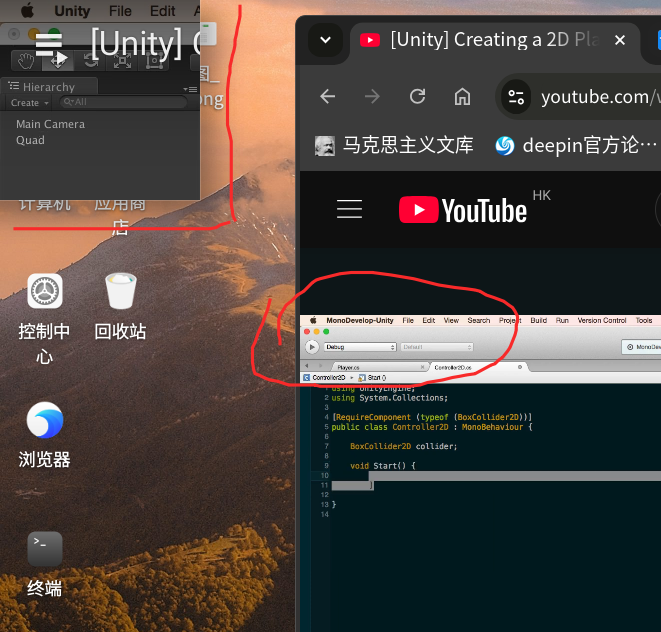The height and width of the screenshot is (632, 661).
Task: Reload the YouTube page
Action: pyautogui.click(x=417, y=97)
